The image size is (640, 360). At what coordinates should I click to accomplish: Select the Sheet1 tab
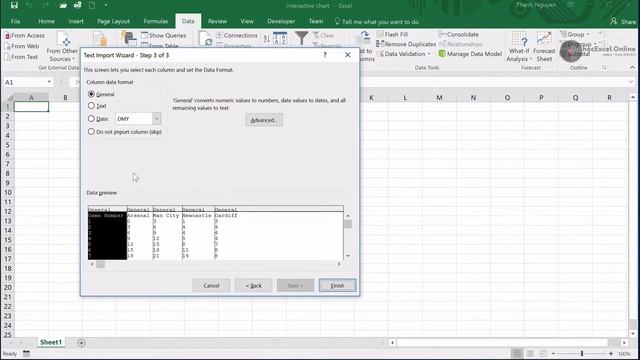(51, 342)
